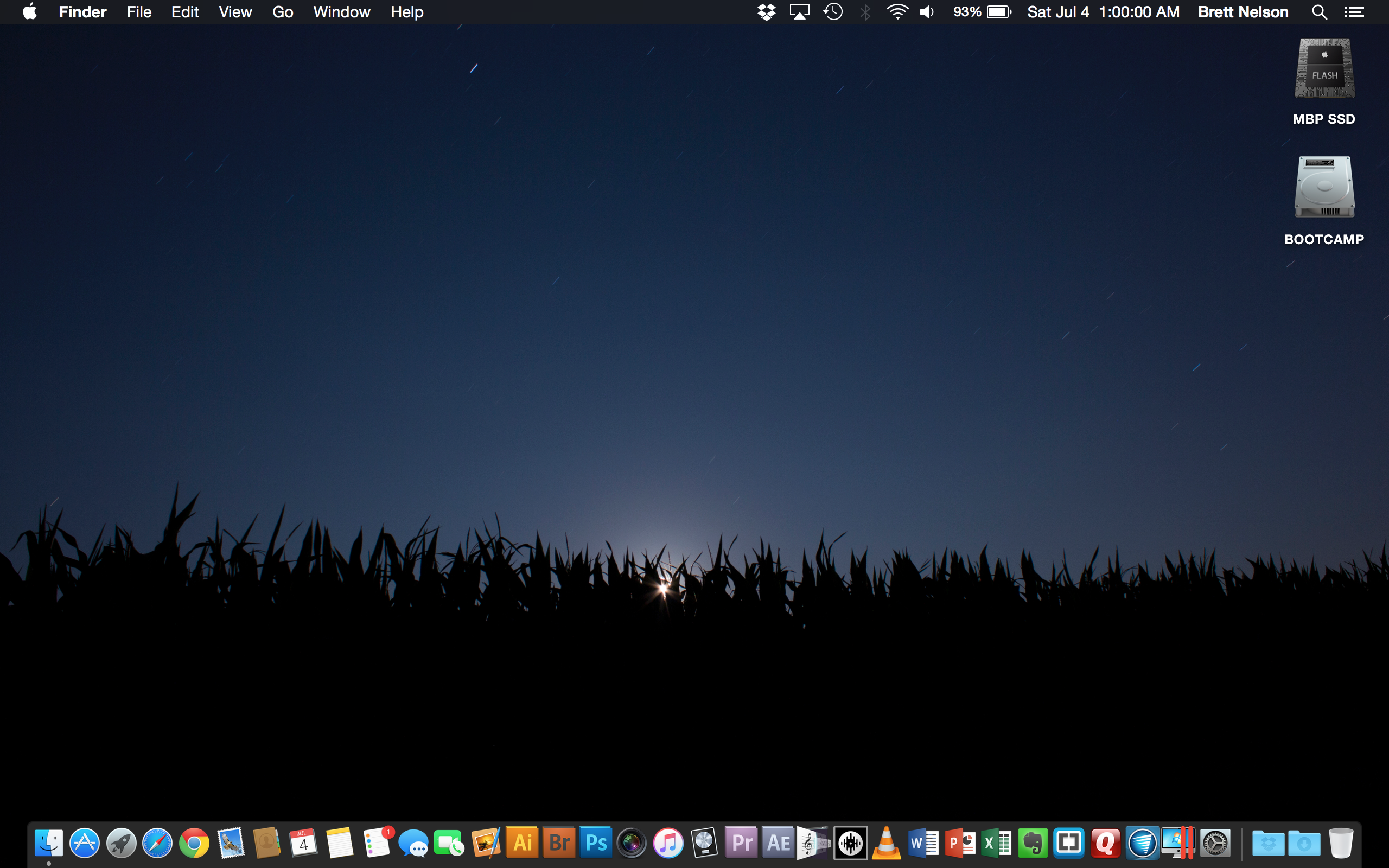Expand the Wi-Fi status menu

[x=897, y=12]
